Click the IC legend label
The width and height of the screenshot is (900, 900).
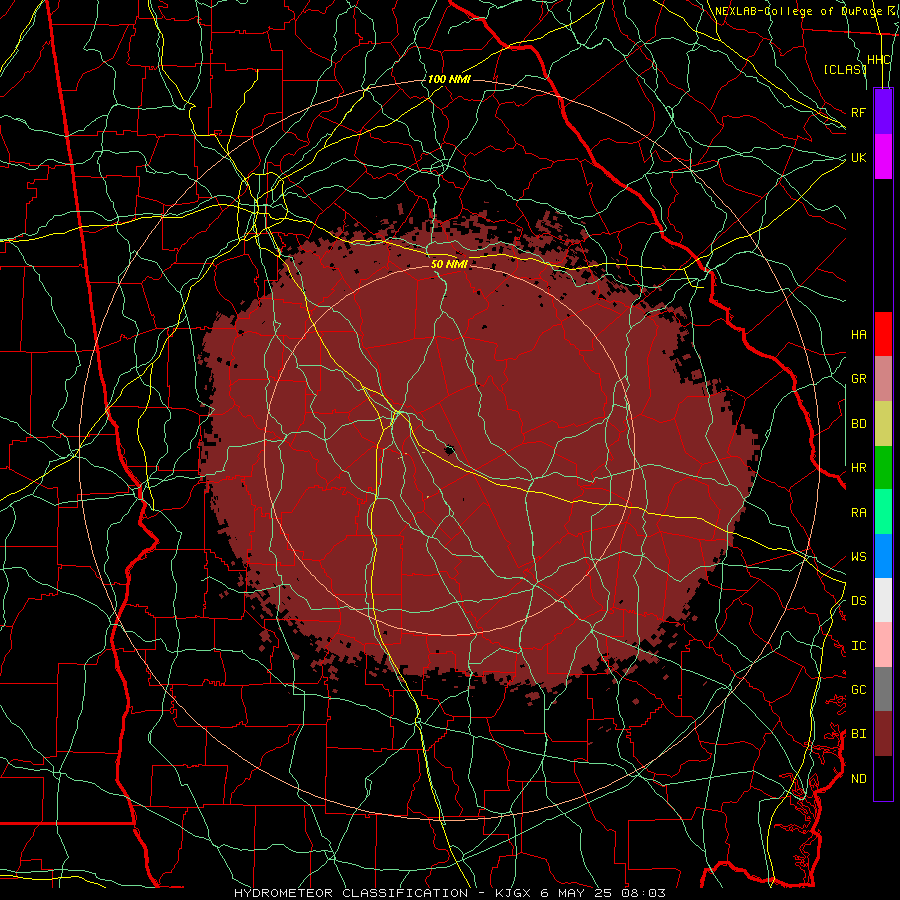(859, 646)
